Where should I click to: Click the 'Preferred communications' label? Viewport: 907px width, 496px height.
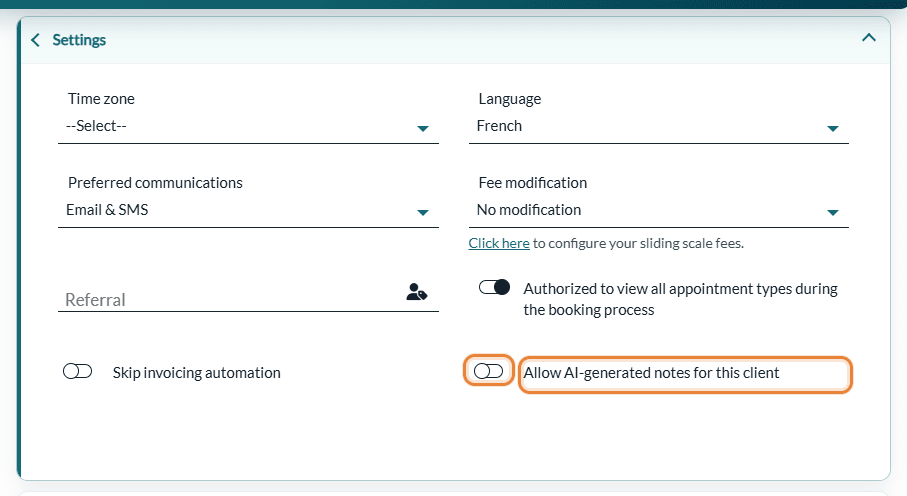[155, 183]
